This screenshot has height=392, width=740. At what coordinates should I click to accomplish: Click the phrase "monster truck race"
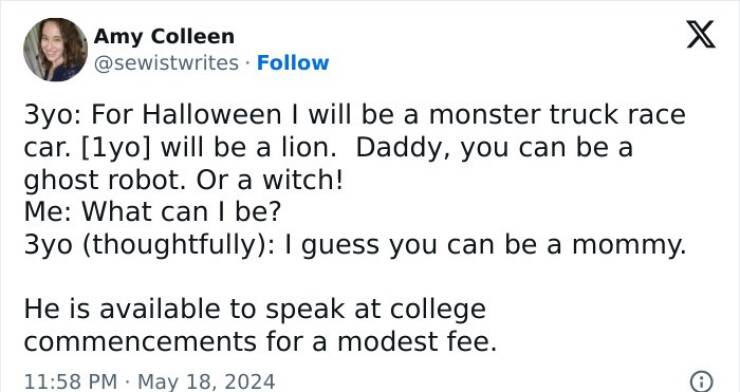coord(557,116)
